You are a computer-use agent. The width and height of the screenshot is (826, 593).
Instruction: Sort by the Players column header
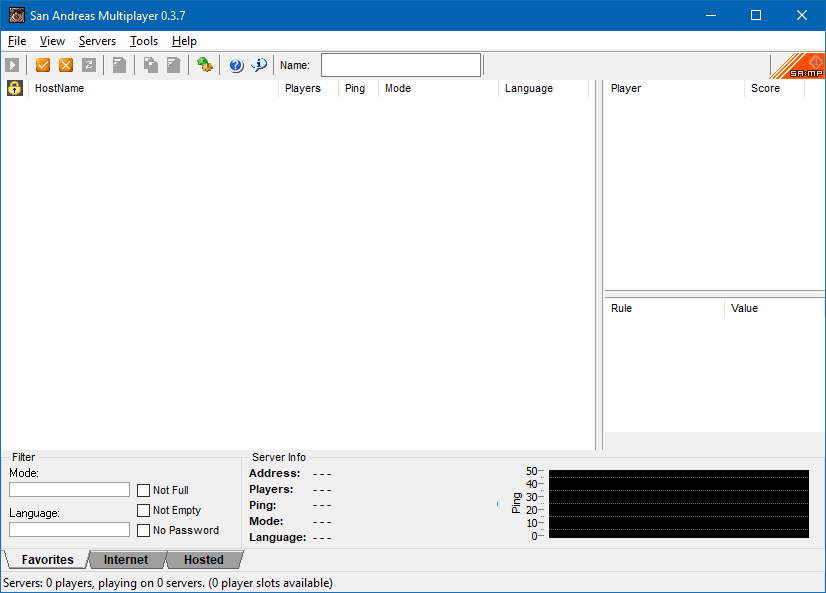[x=308, y=88]
